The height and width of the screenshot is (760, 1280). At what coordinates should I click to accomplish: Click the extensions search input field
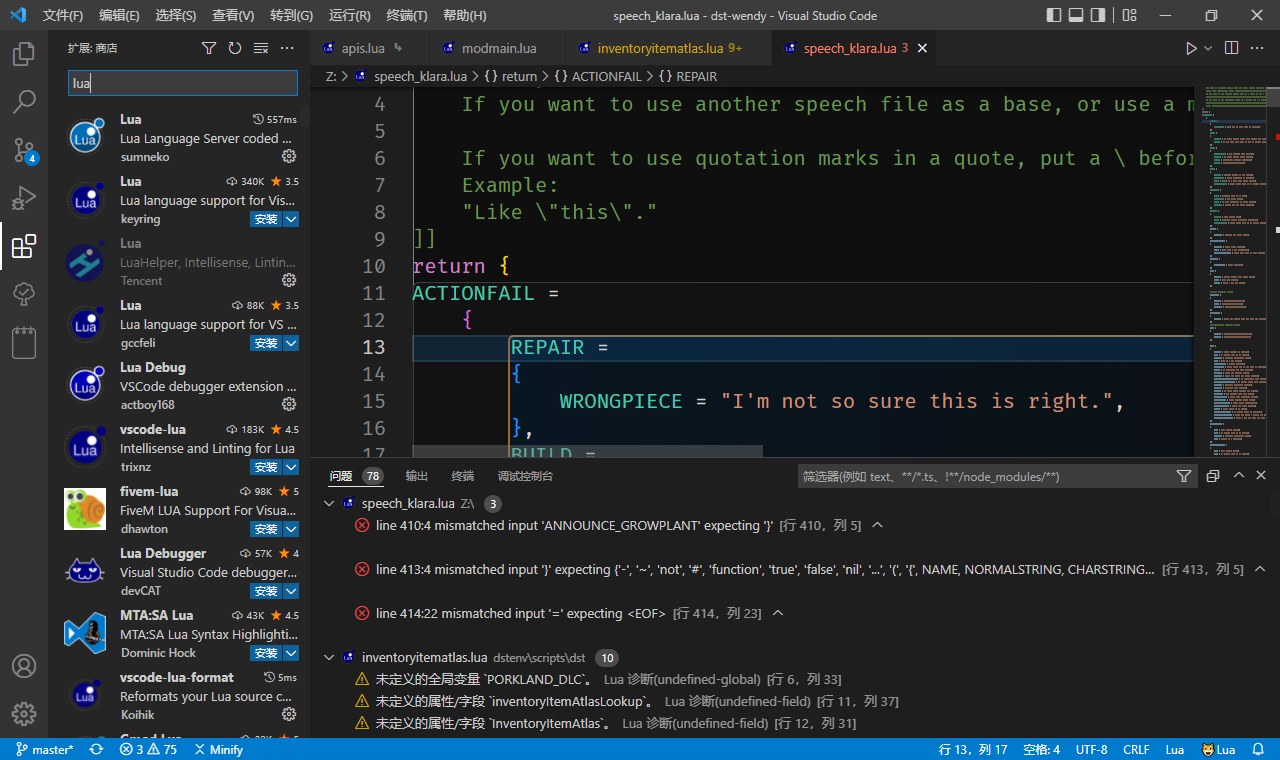(x=183, y=83)
